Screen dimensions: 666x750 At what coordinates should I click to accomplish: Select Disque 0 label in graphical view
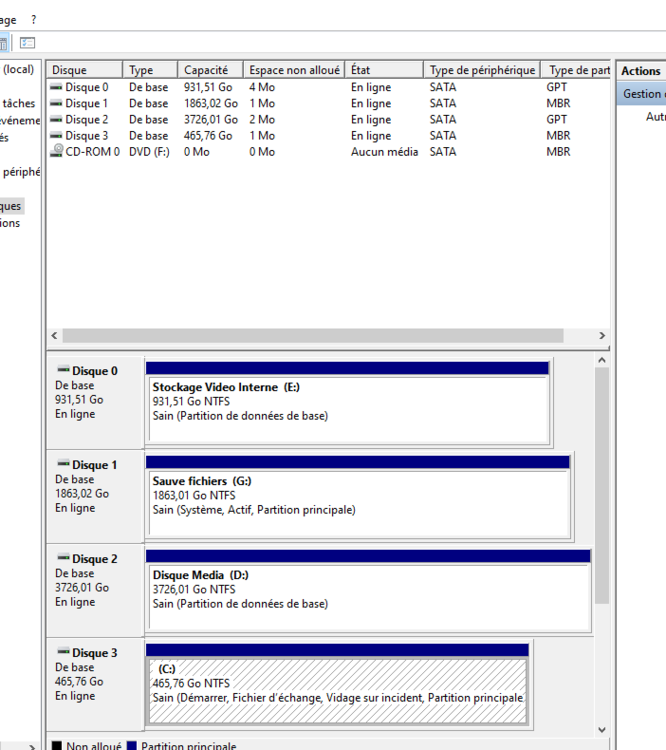pyautogui.click(x=94, y=371)
